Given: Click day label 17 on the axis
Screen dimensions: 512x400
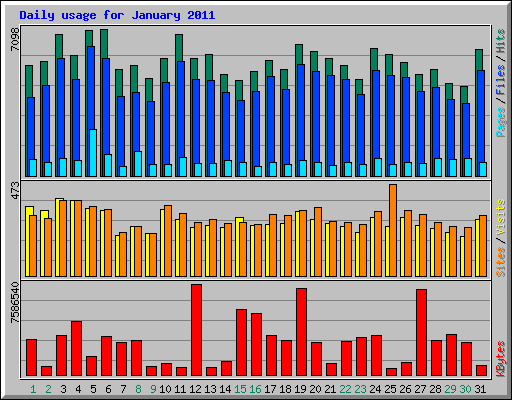Looking at the screenshot, I should pyautogui.click(x=270, y=389).
